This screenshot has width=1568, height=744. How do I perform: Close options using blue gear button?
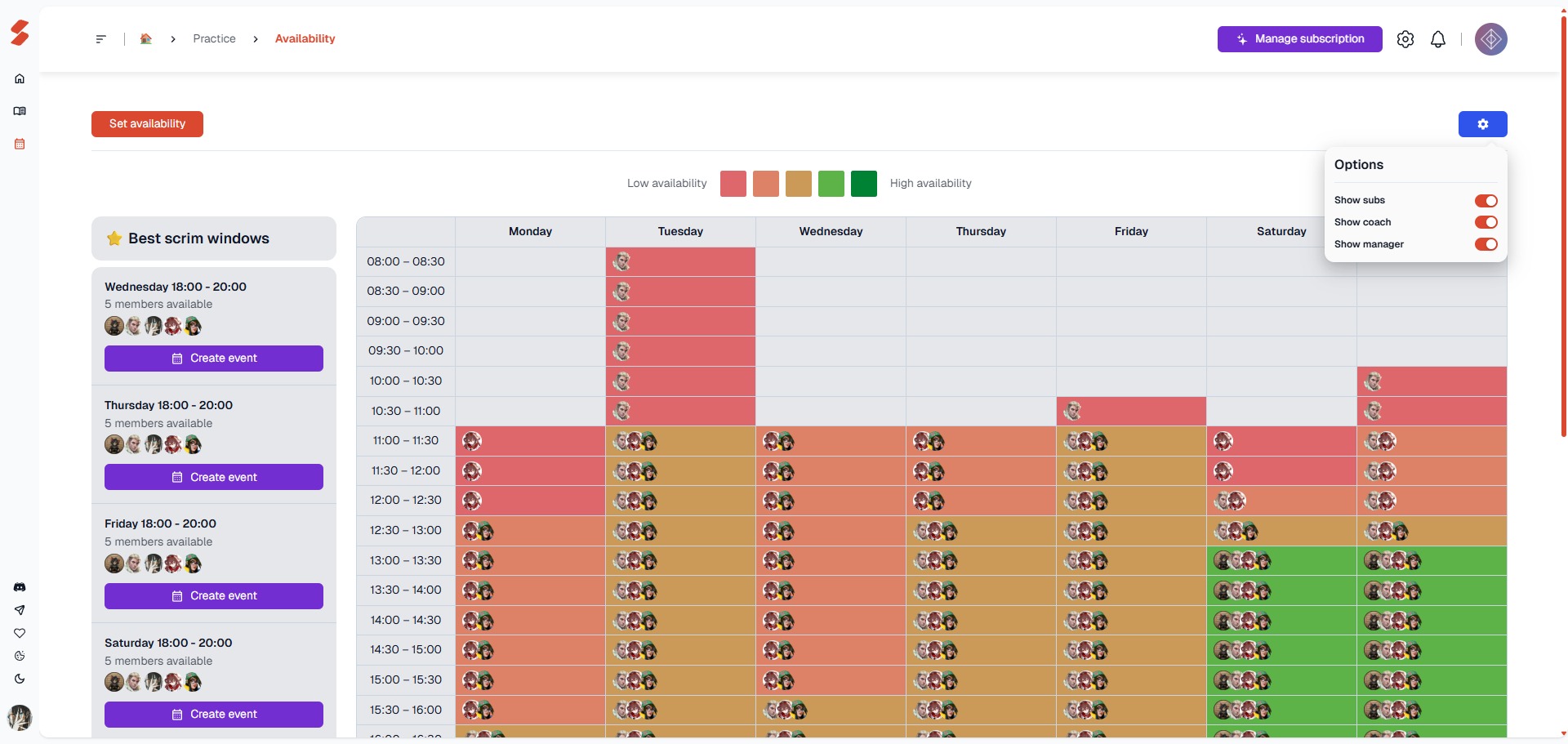1483,124
